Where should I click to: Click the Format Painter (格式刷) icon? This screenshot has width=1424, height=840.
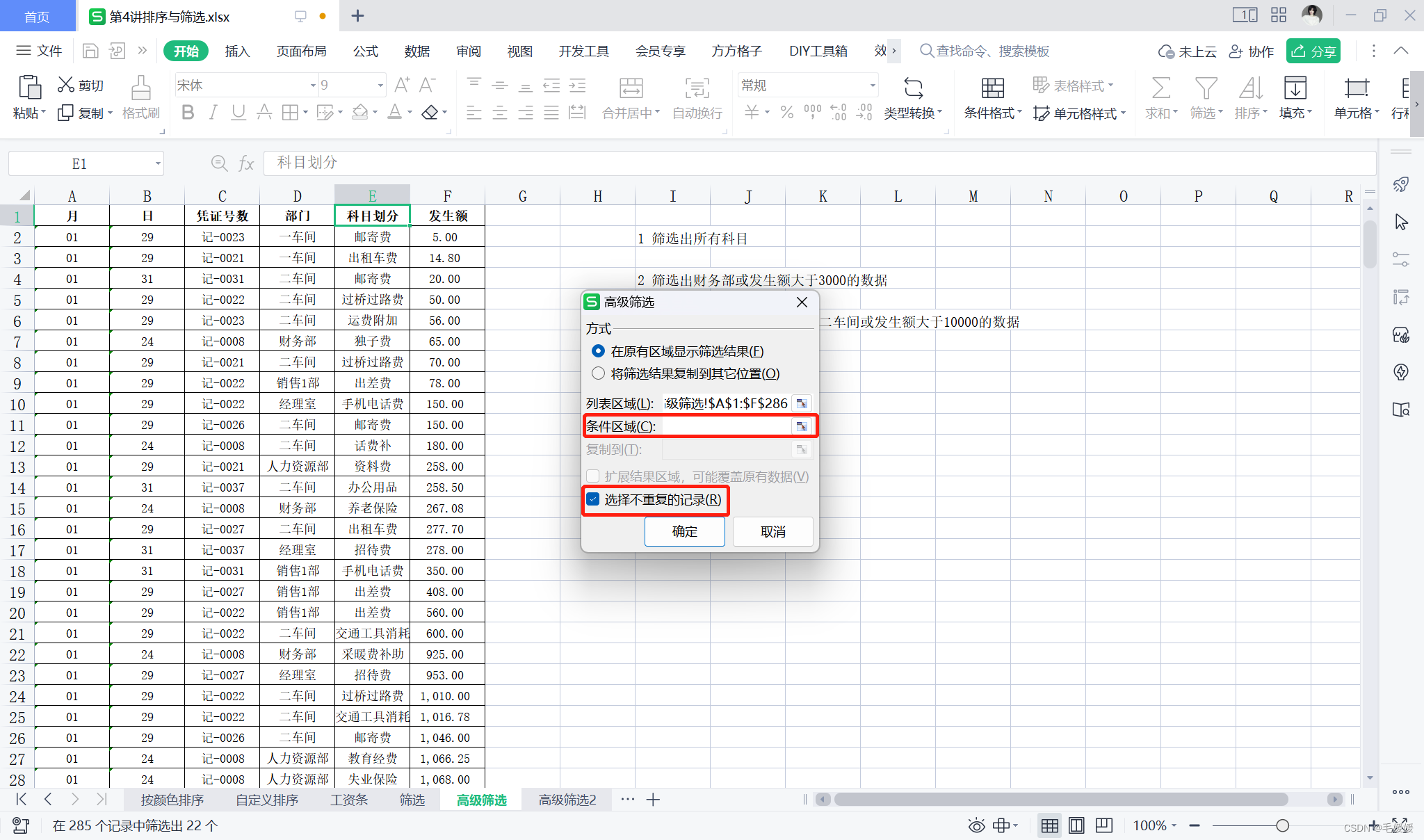(x=140, y=89)
